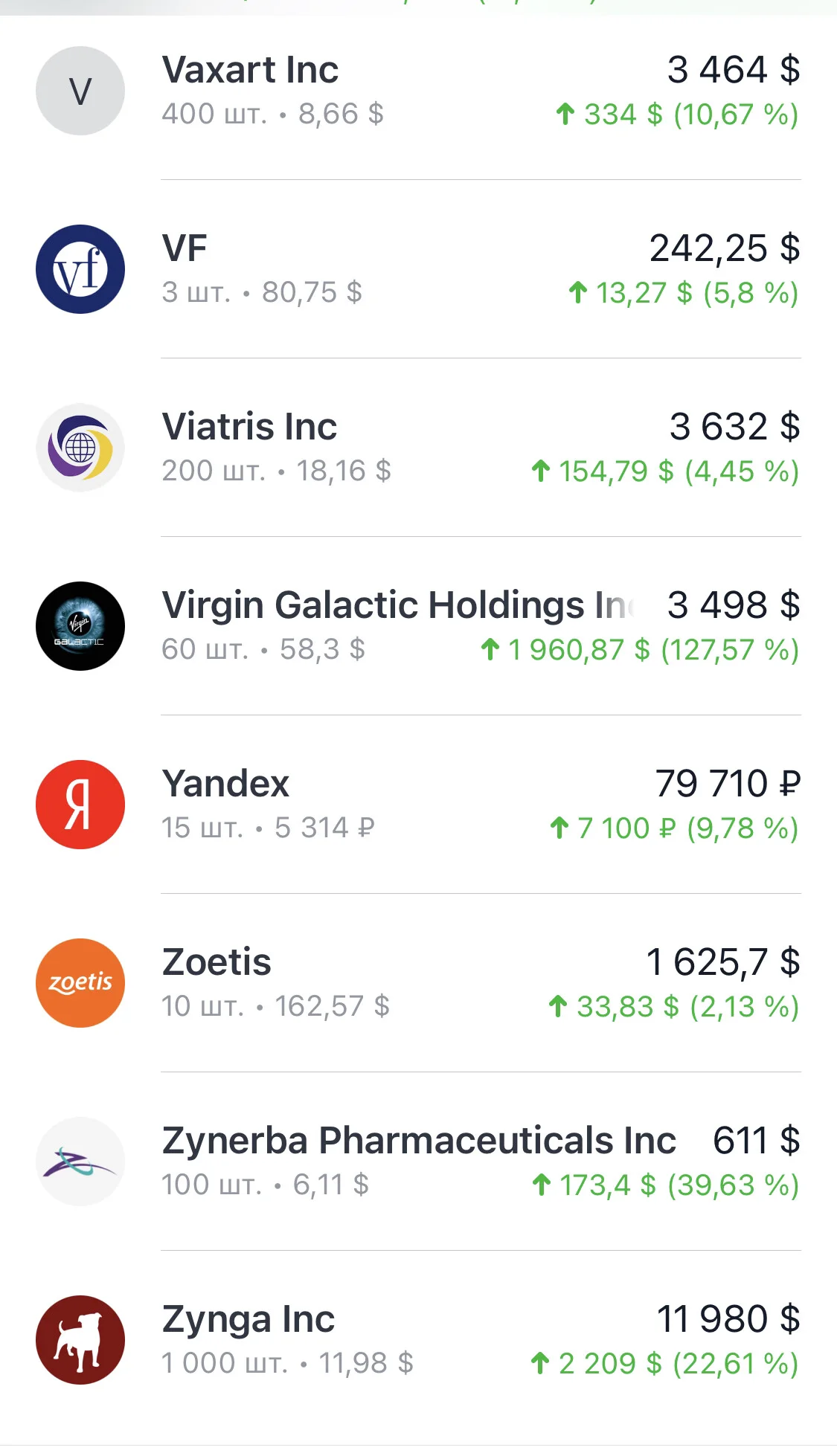Tap Viatris quantity 200 шт. line
837x1456 pixels.
point(276,471)
